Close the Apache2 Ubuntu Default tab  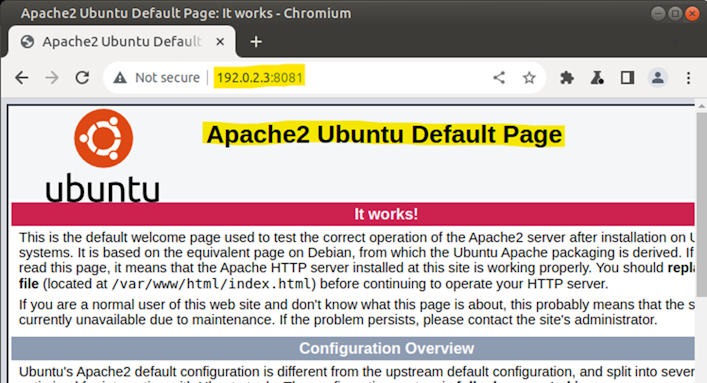tap(220, 42)
